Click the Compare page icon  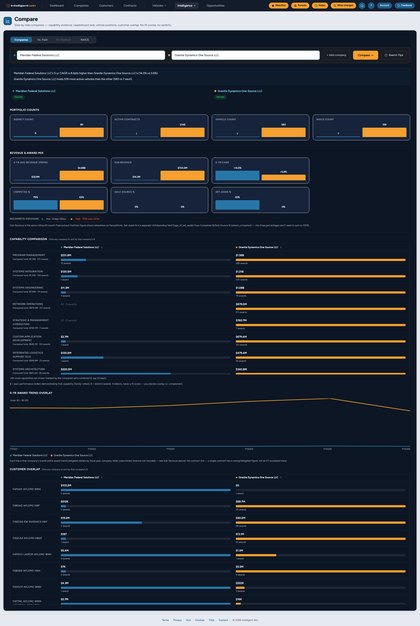8,21
